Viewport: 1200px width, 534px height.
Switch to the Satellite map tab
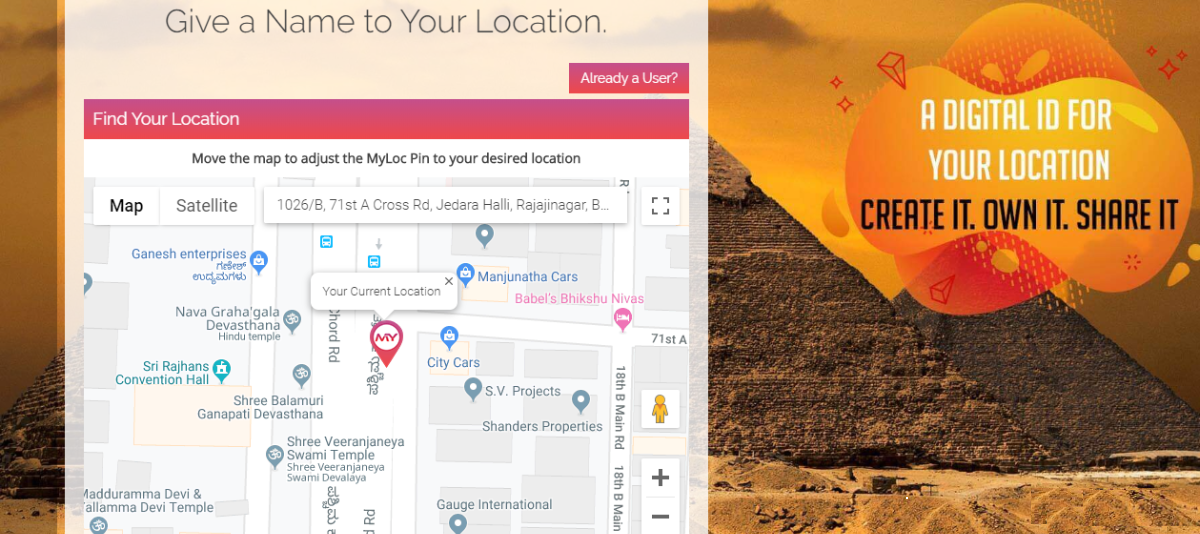[x=207, y=206]
